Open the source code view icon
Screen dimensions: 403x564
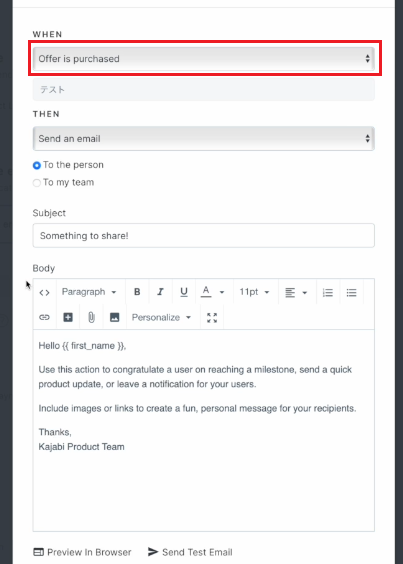tap(44, 292)
